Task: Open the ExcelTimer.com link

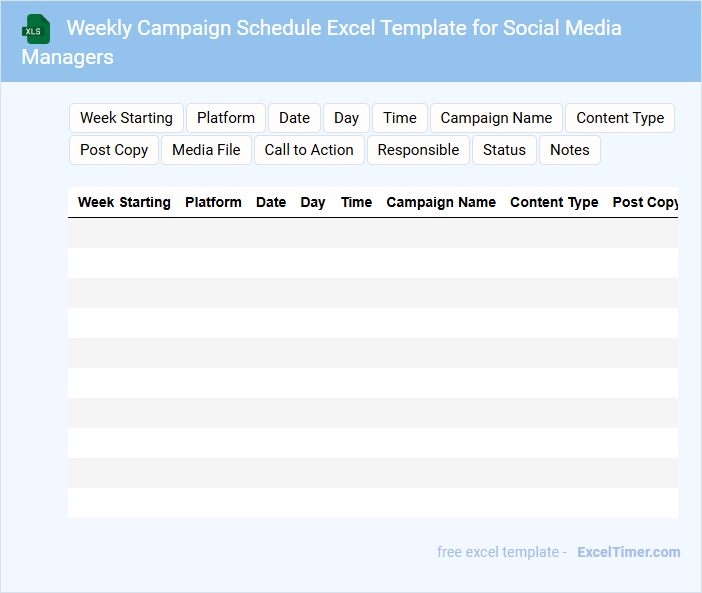Action: click(628, 552)
